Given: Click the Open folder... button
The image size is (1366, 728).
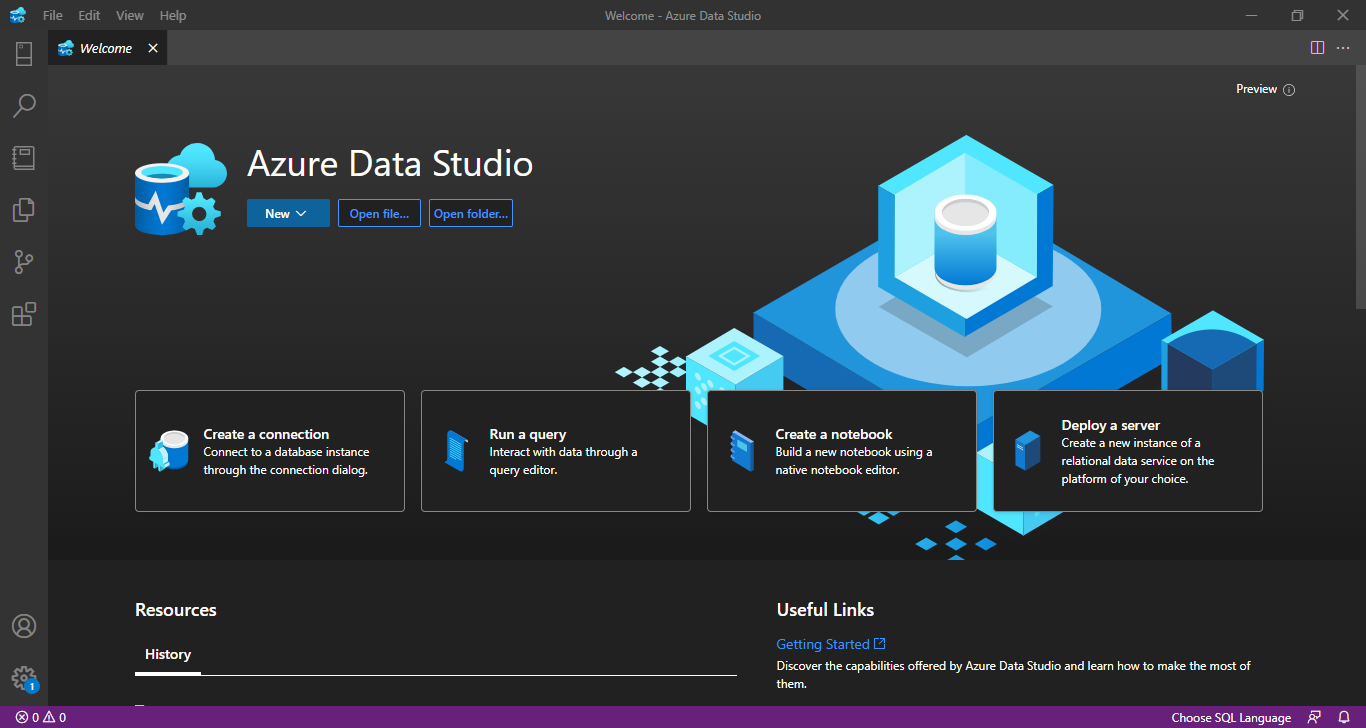Looking at the screenshot, I should pyautogui.click(x=471, y=213).
